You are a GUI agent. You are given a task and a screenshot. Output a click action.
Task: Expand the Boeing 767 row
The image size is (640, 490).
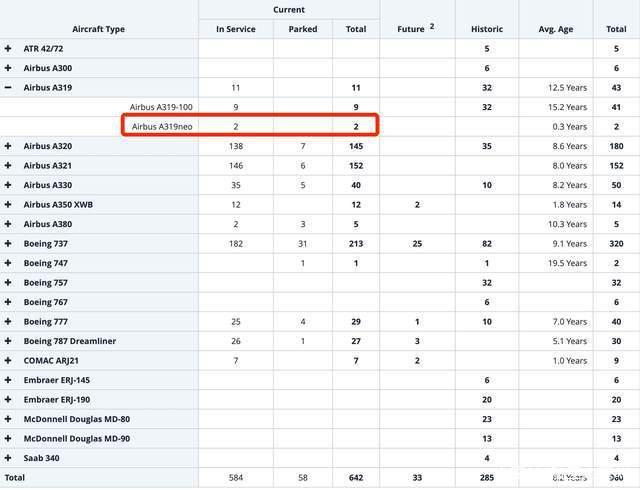(x=8, y=302)
